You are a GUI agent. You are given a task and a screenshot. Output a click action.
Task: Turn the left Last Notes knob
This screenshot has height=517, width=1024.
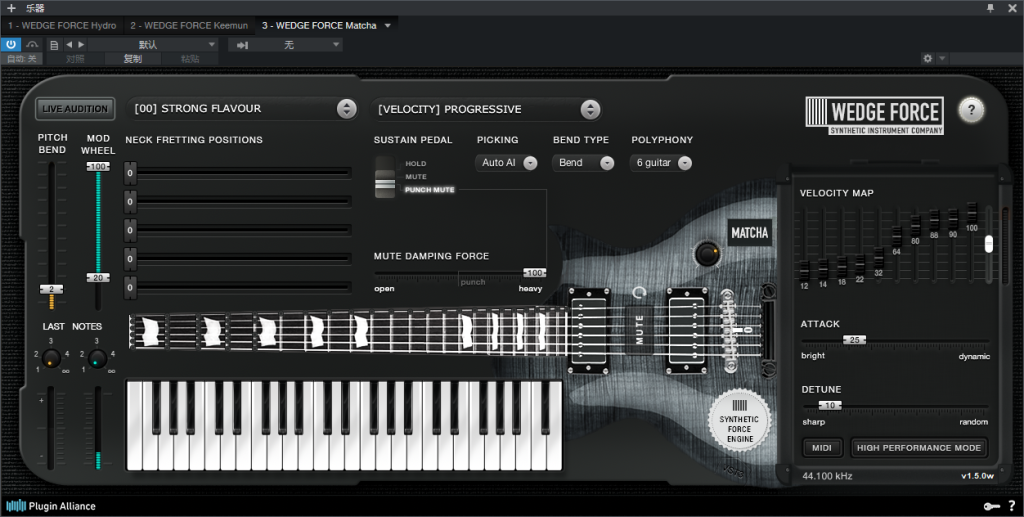click(51, 358)
